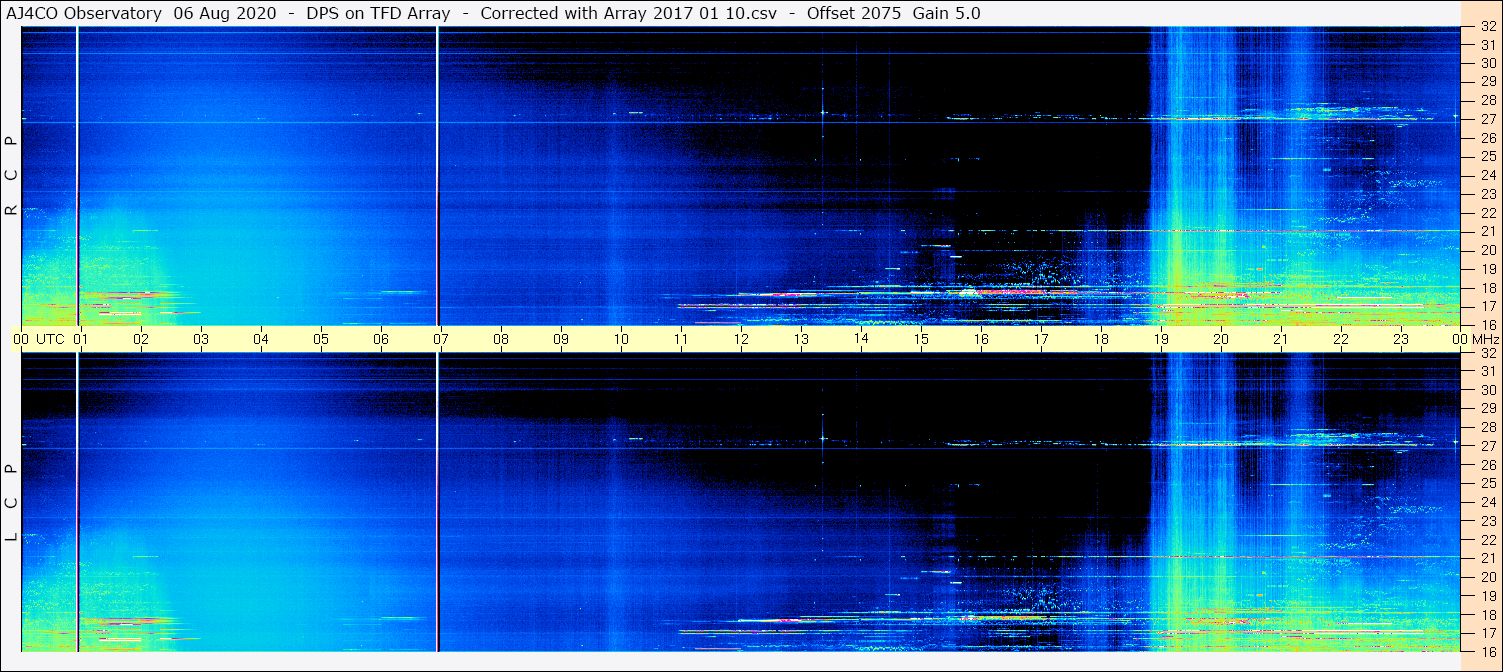
Task: Click the "22" MHz label on RCP frequency scale
Action: coord(1487,213)
